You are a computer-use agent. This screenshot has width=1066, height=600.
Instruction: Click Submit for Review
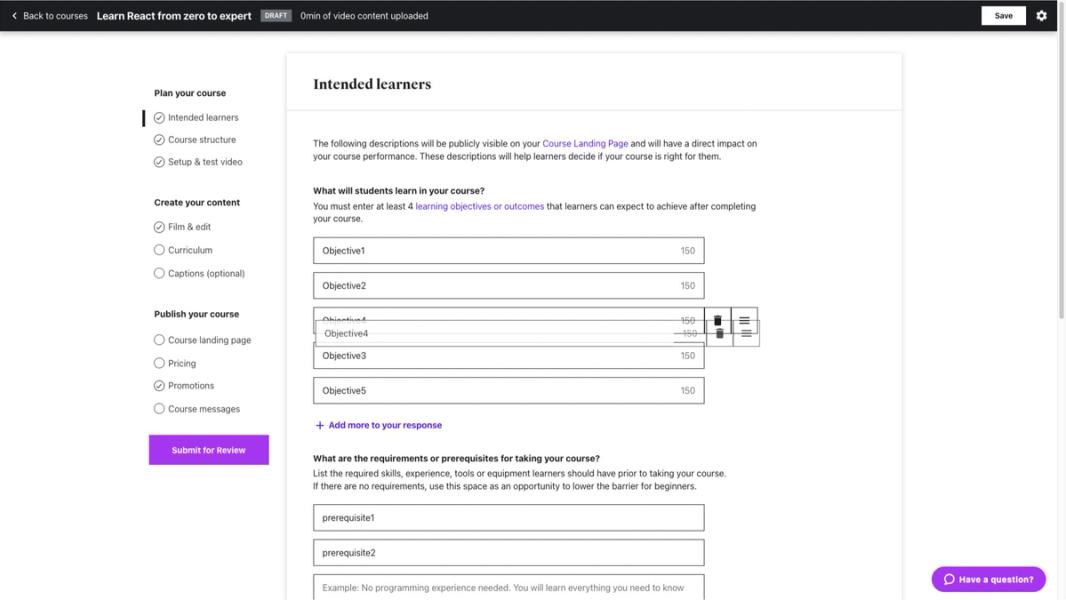pos(208,449)
